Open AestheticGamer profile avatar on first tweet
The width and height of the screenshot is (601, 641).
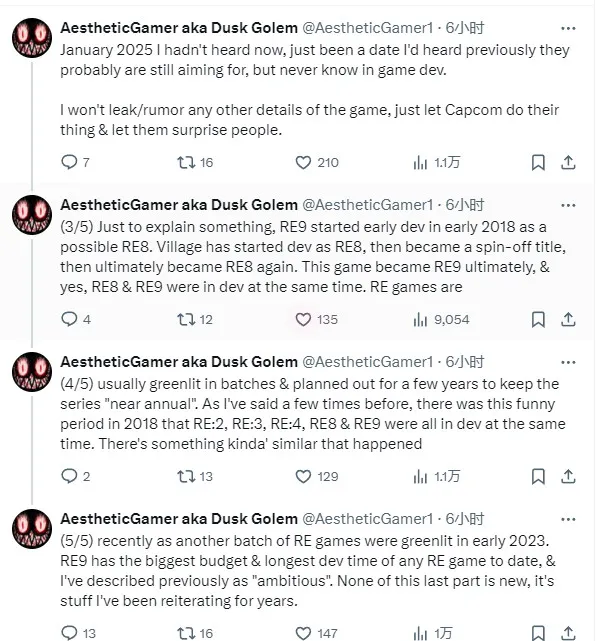pos(32,39)
